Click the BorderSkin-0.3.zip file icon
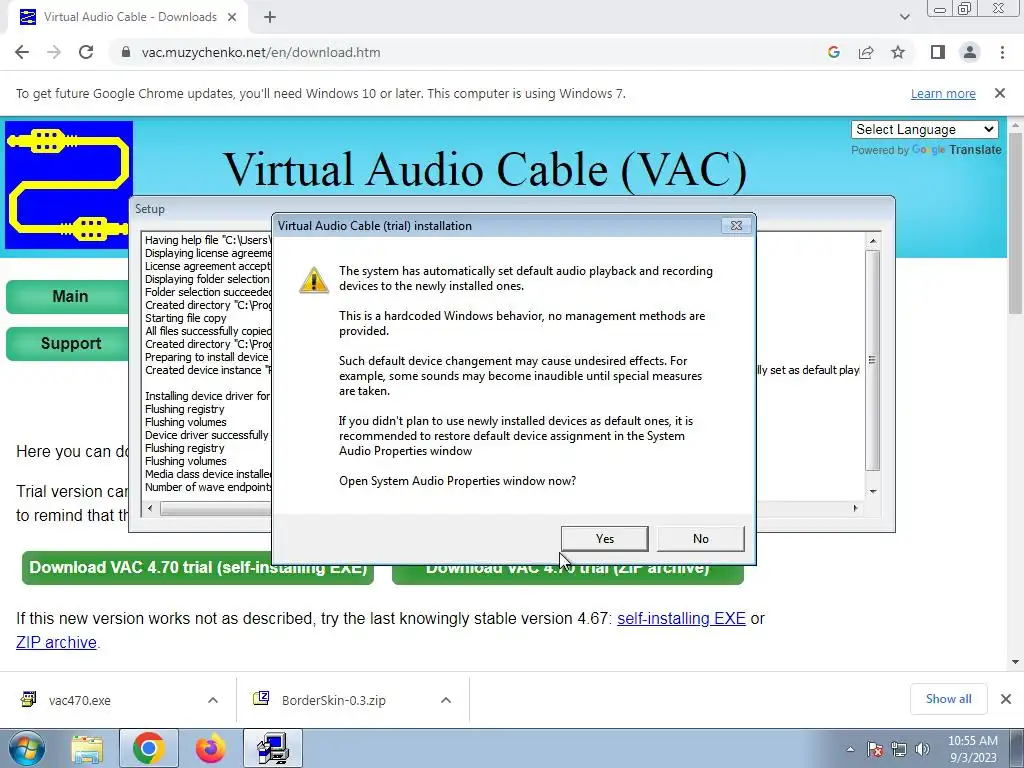Image resolution: width=1024 pixels, height=768 pixels. [261, 699]
